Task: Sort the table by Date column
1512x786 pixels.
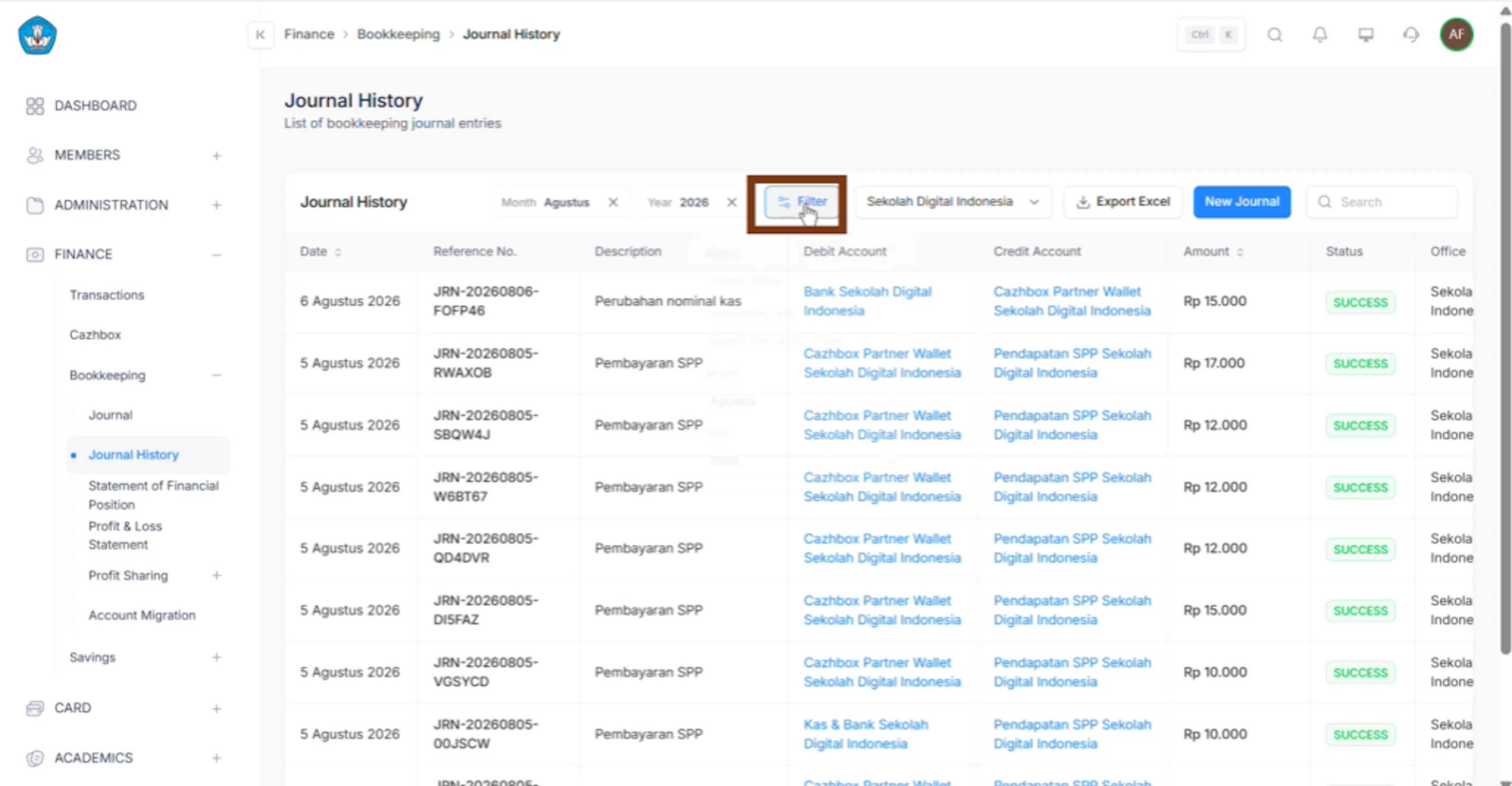Action: pos(337,252)
